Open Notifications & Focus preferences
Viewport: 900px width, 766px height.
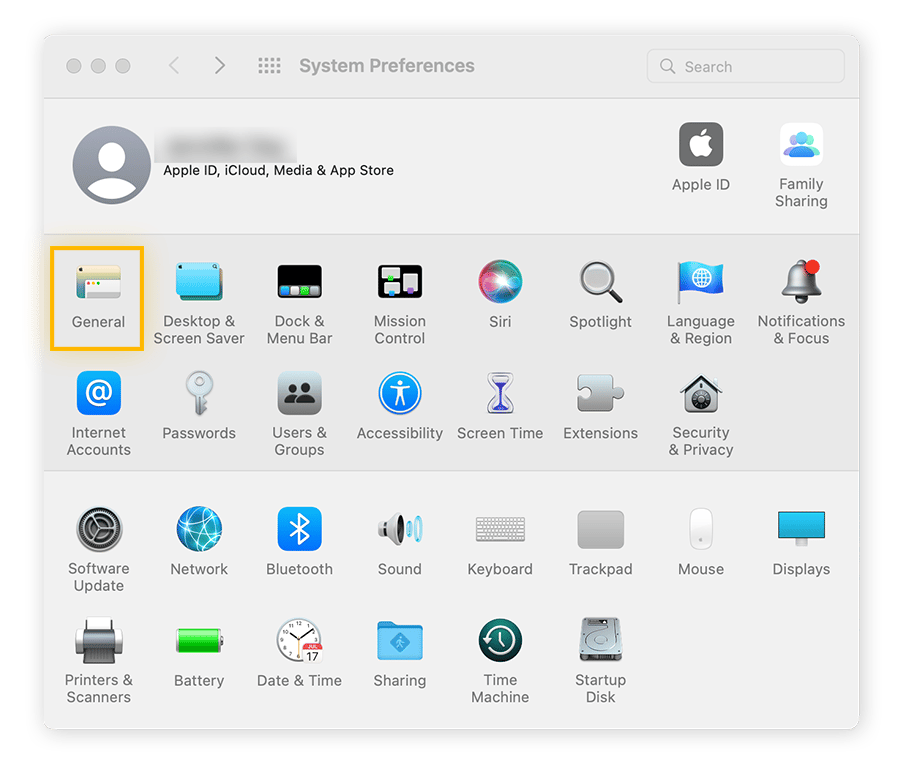click(801, 284)
